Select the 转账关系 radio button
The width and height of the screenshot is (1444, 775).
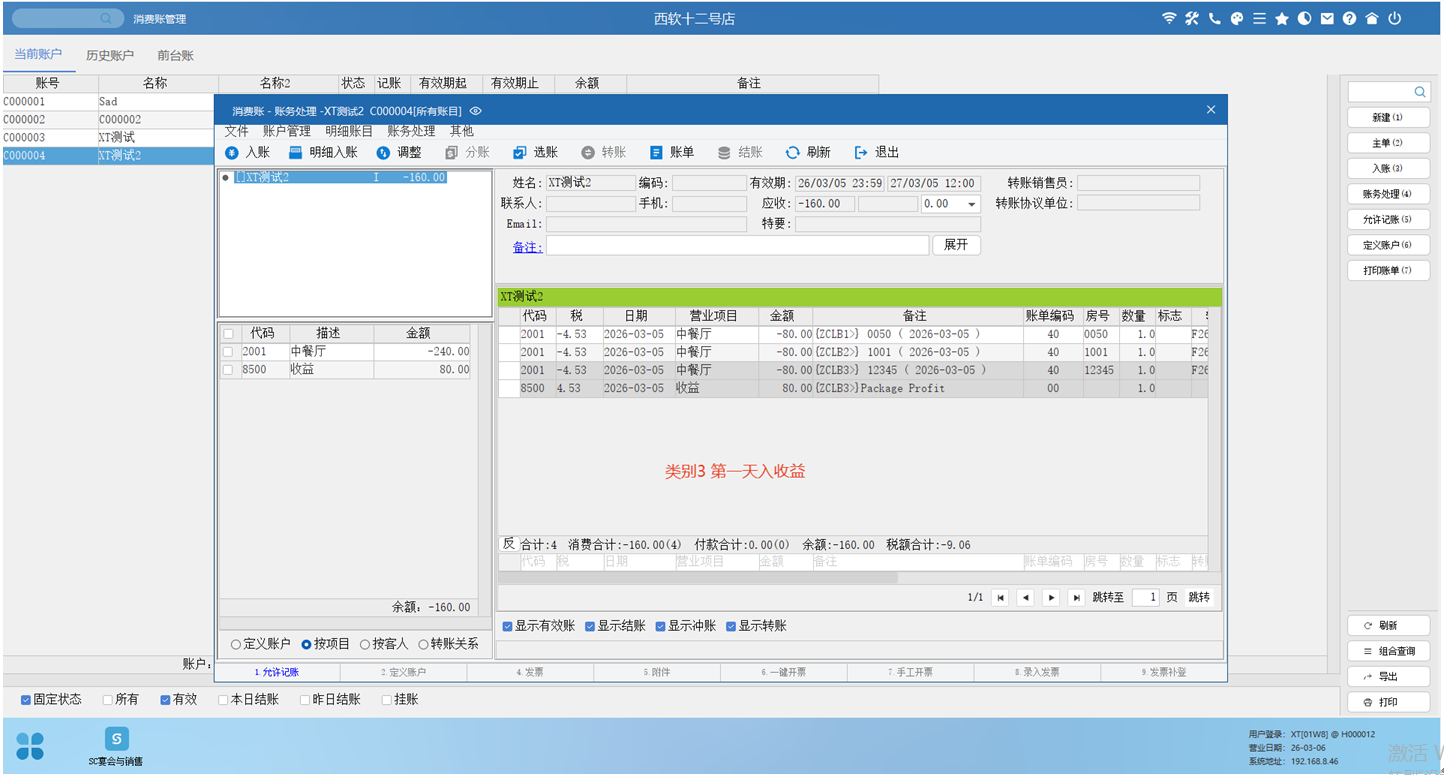(423, 645)
